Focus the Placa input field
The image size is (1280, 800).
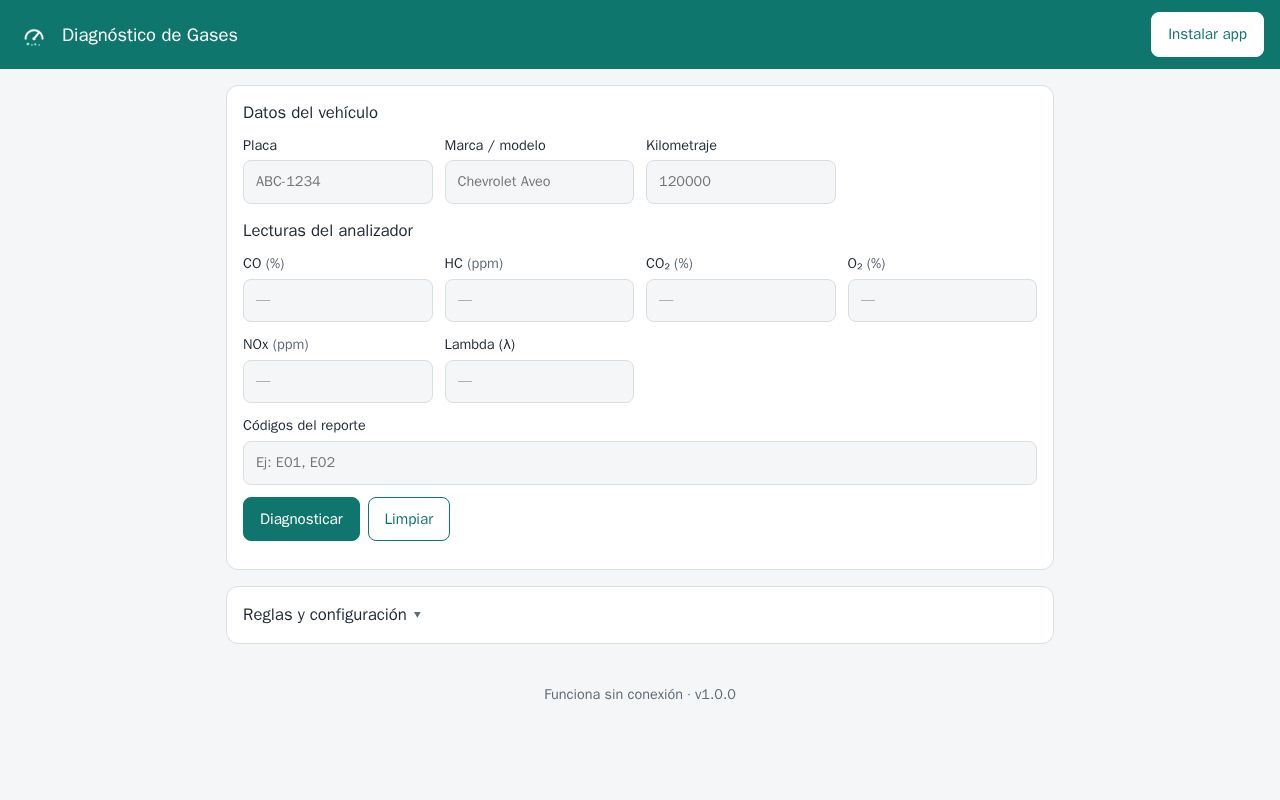(x=338, y=182)
